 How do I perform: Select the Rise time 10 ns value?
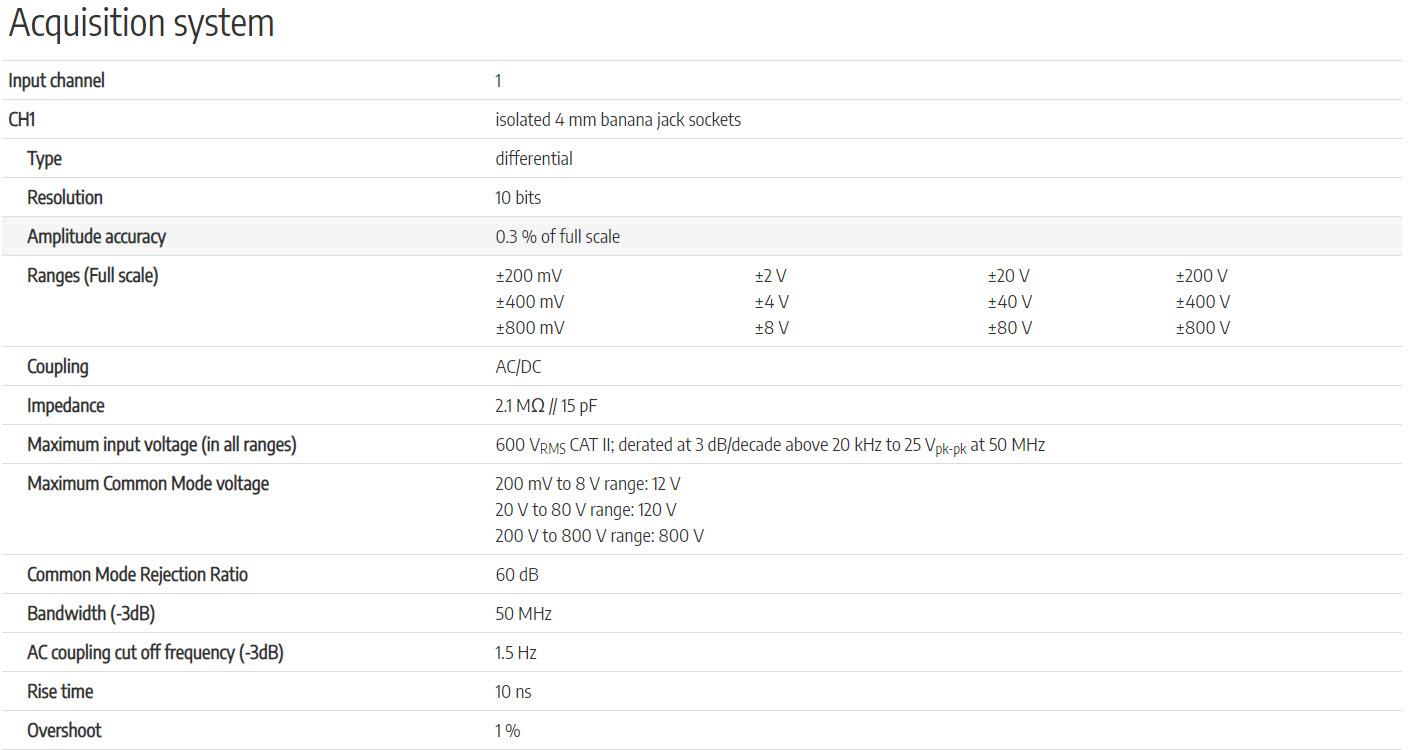513,692
